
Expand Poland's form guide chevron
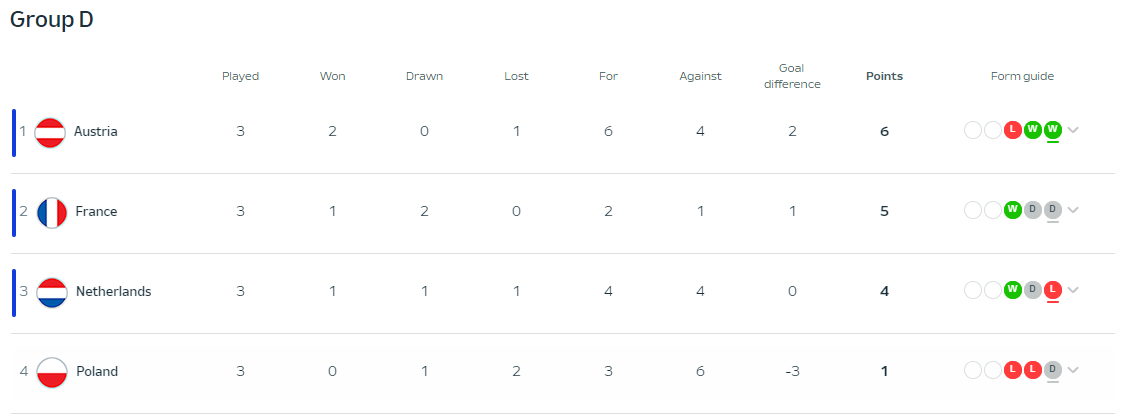point(1073,370)
